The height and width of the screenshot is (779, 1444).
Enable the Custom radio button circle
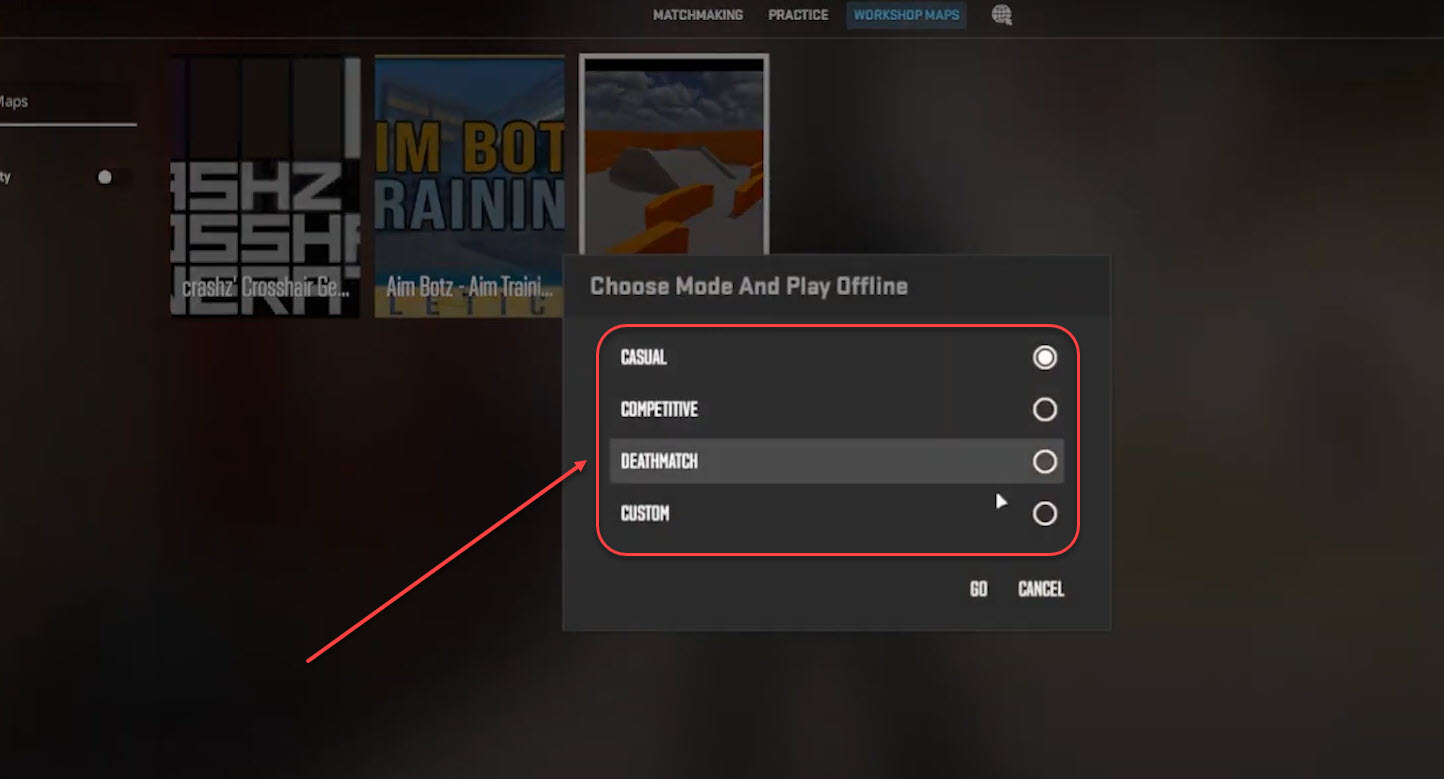coord(1044,513)
